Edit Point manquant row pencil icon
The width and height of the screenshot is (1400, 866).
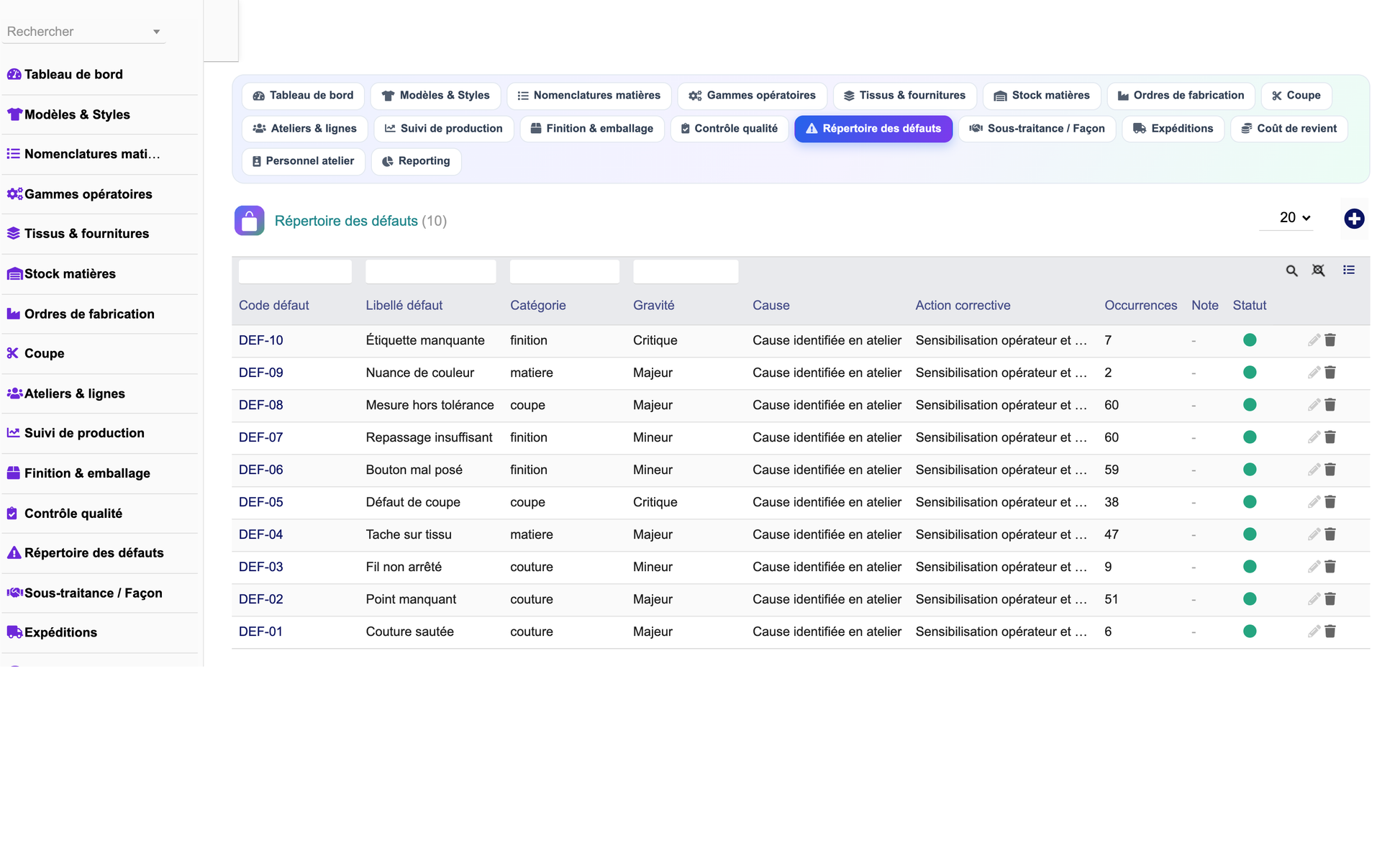click(x=1314, y=599)
